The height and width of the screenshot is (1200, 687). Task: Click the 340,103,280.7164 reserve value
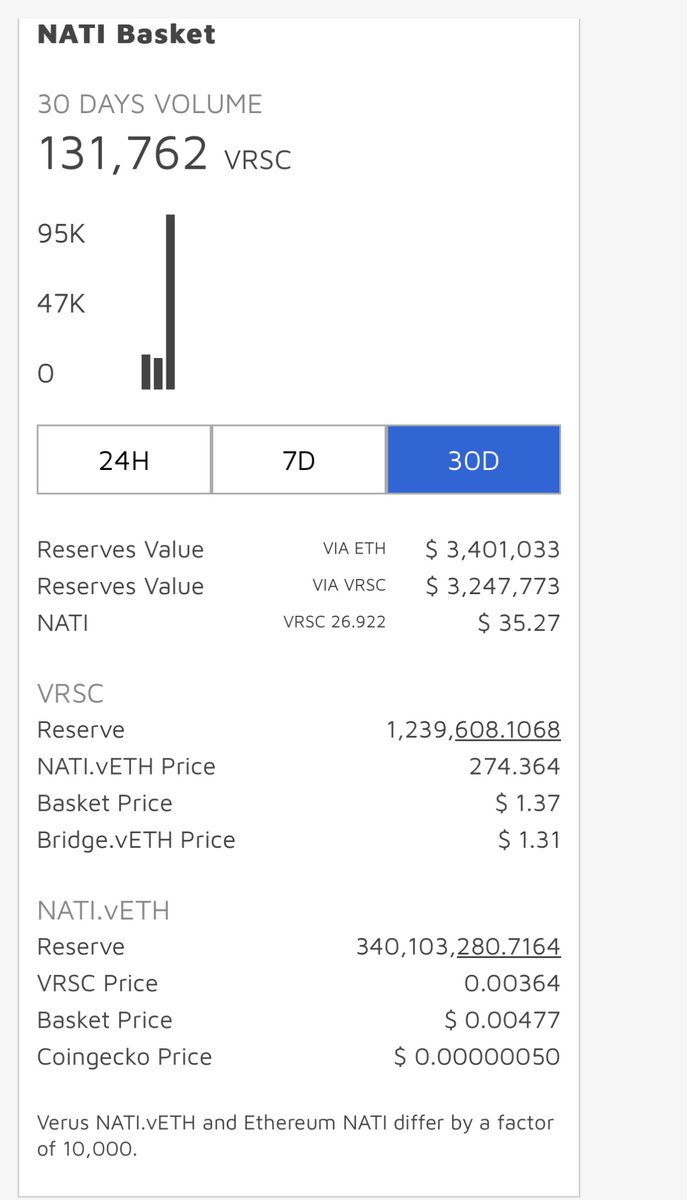(458, 948)
